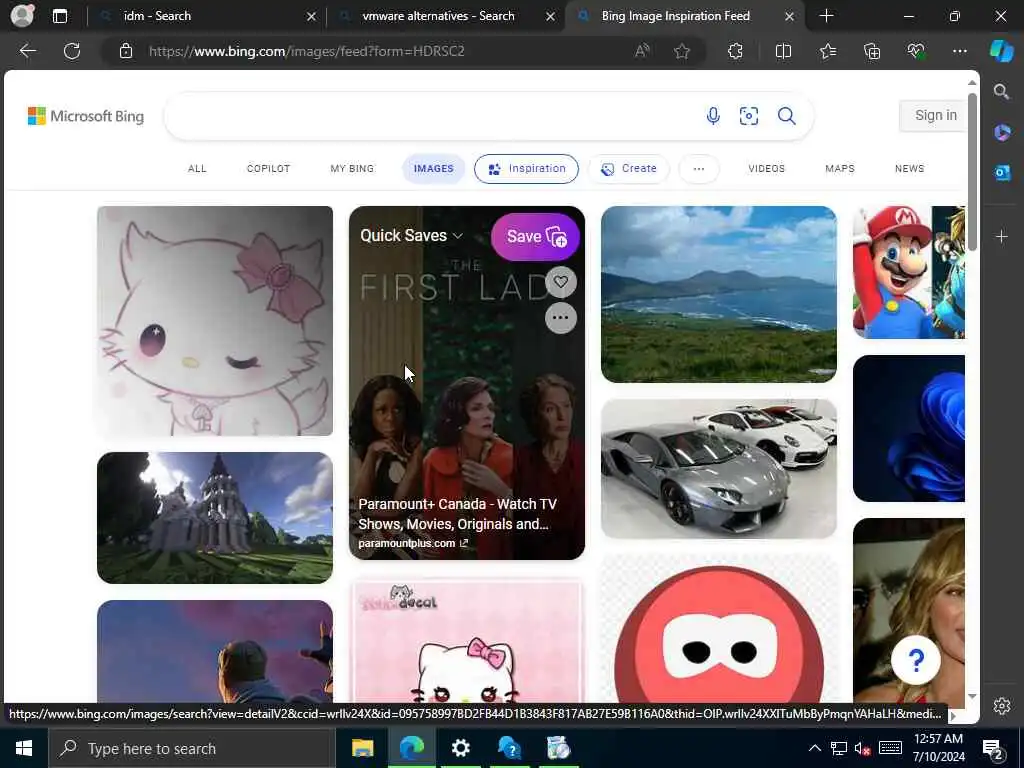Click the sidebar Search icon

(1002, 91)
